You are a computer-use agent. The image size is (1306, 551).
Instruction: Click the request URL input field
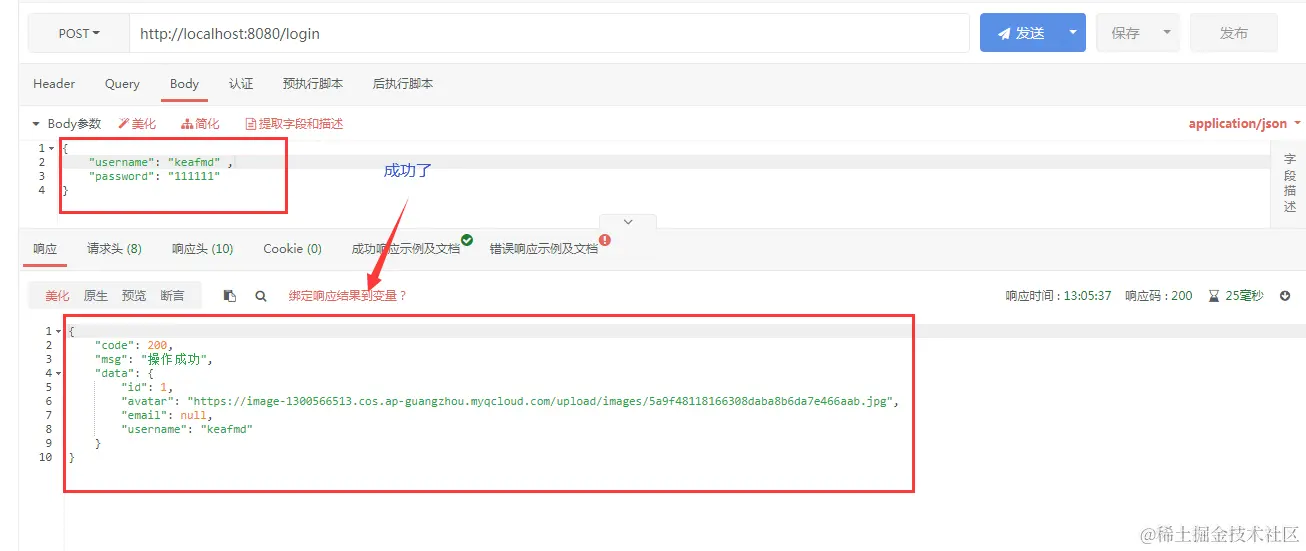(549, 33)
